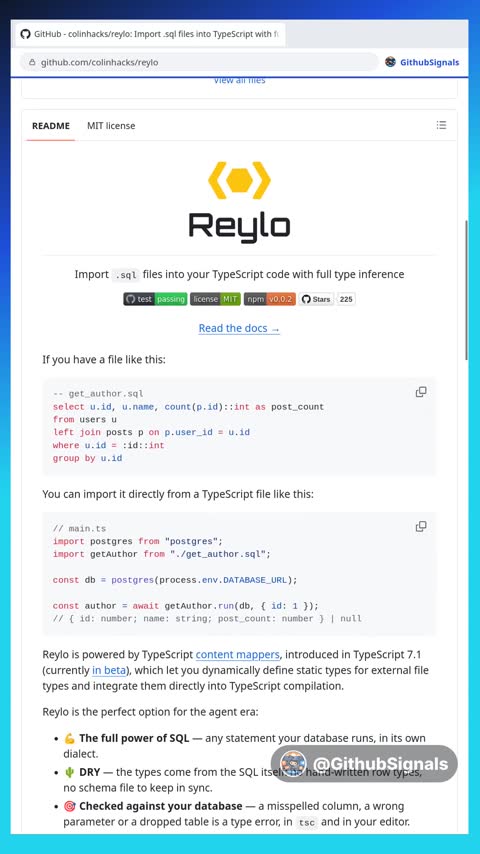Click the 'const db = postgres(...)' line
Viewport: 480px width, 854px height.
[175, 581]
